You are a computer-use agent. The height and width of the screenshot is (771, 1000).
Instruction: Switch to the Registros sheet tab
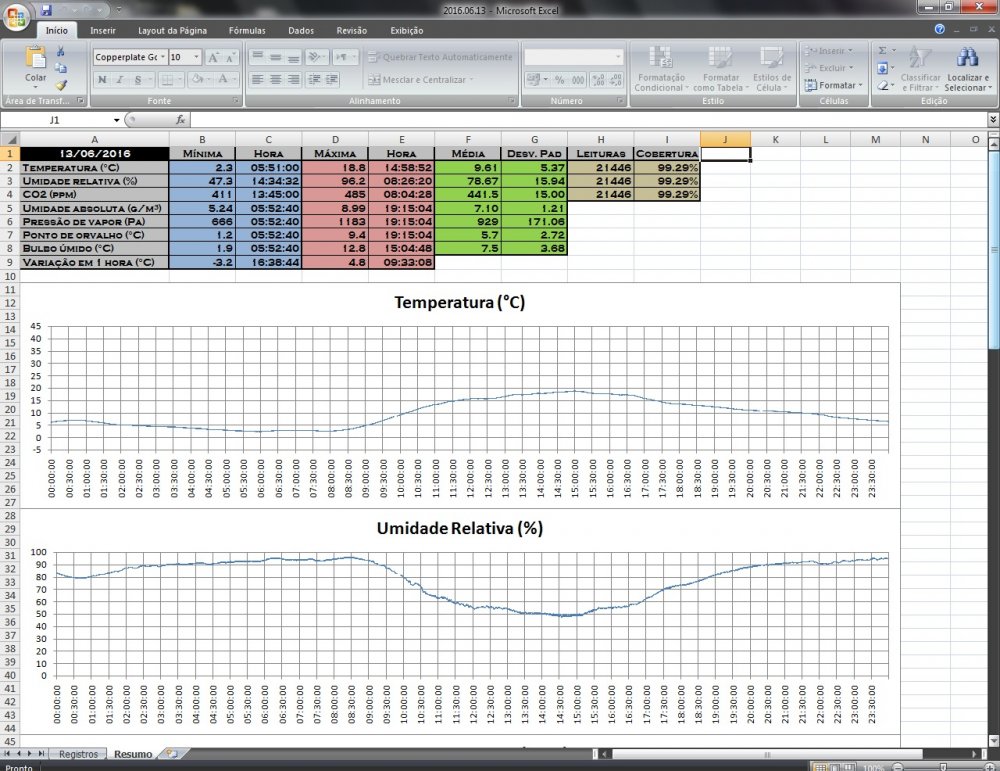click(x=78, y=754)
